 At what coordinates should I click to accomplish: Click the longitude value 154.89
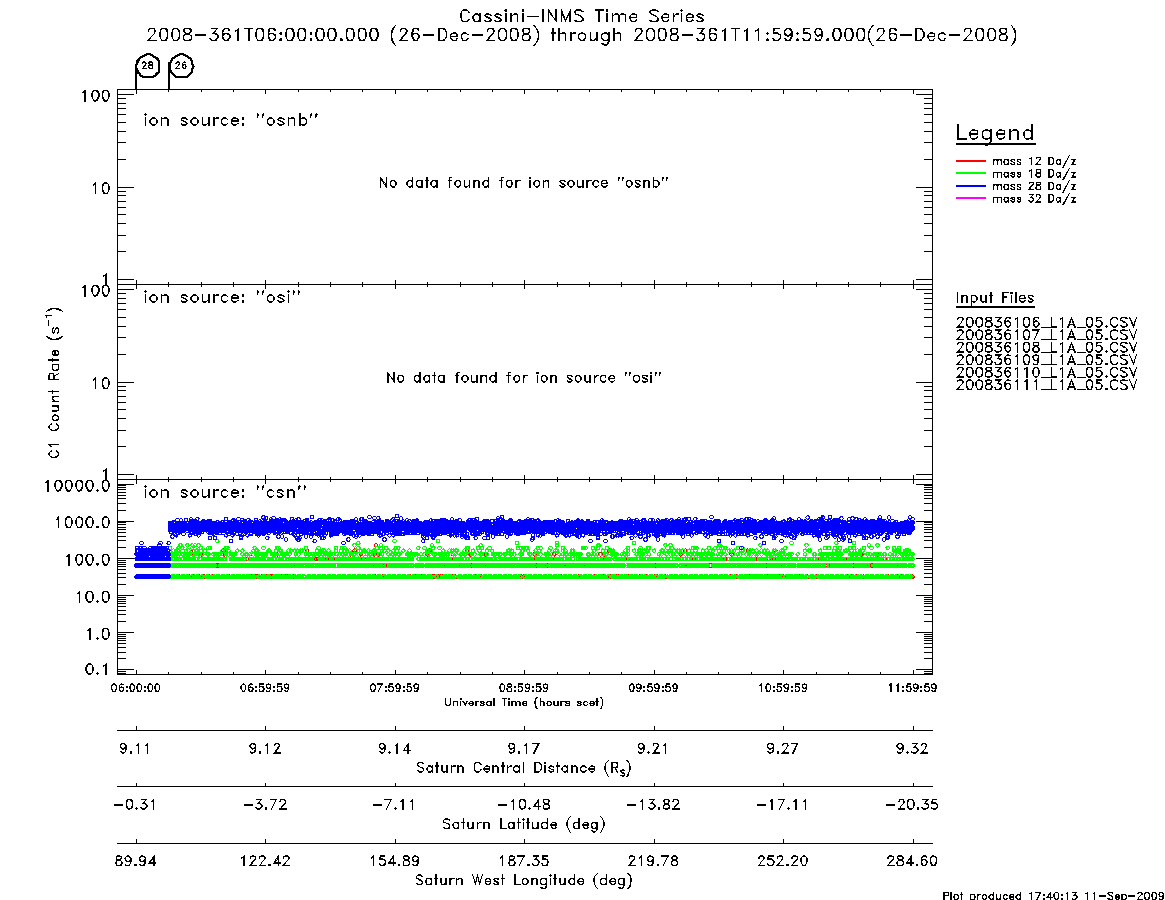395,861
